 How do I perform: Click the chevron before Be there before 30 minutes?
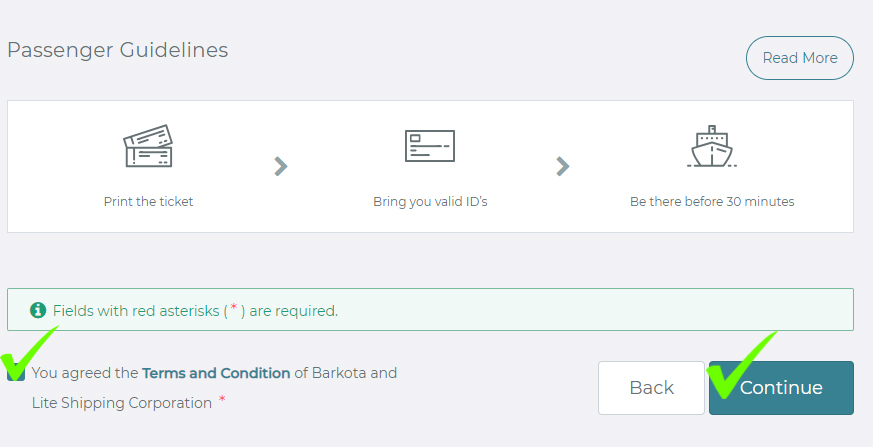[563, 166]
